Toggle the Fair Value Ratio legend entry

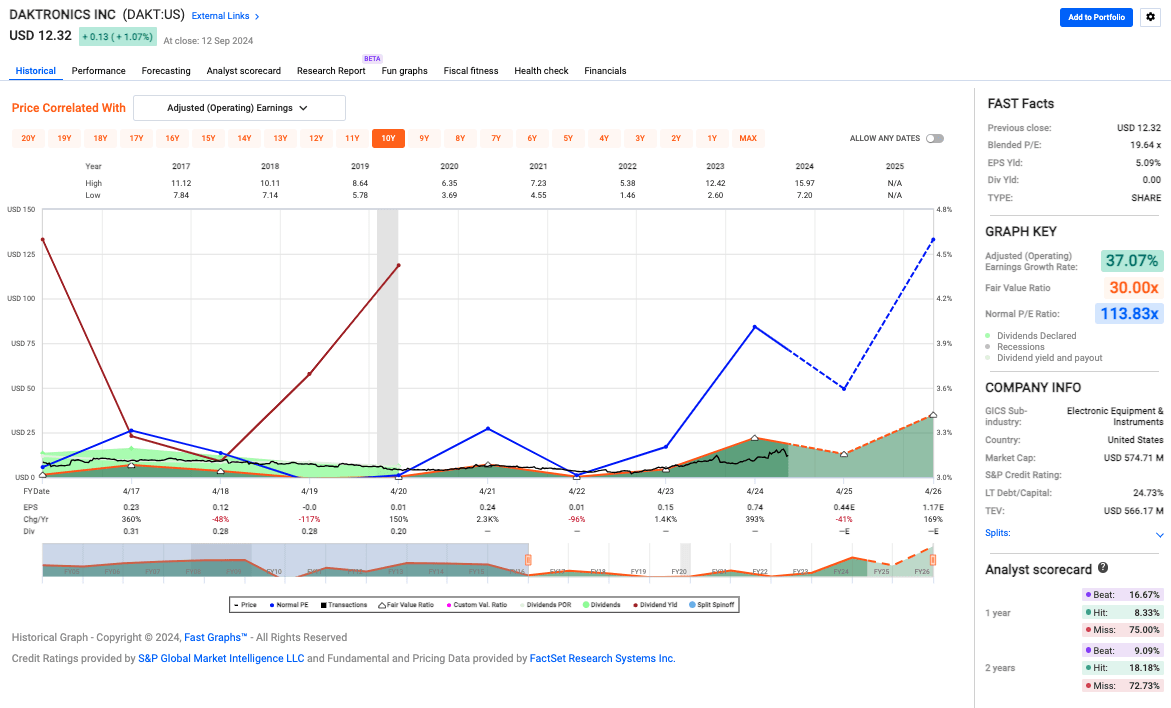tap(406, 605)
